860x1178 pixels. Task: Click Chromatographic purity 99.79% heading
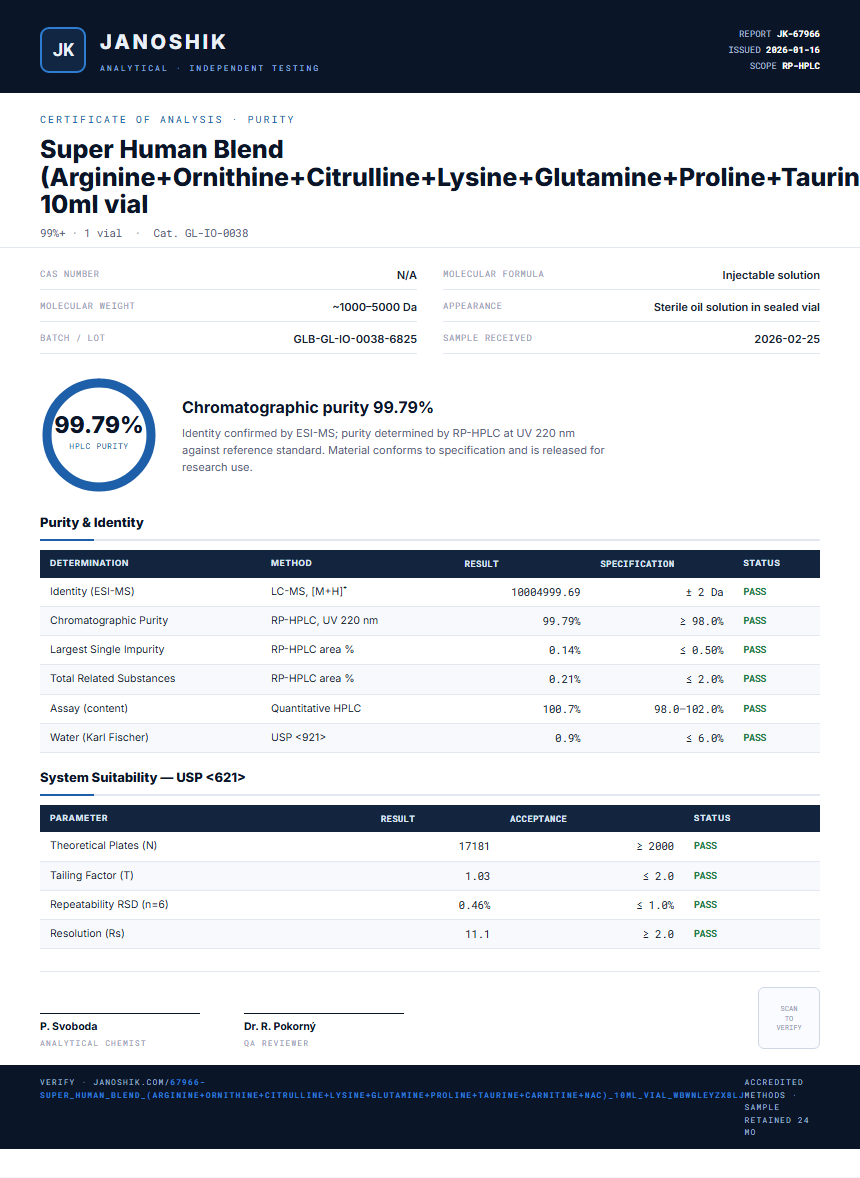coord(307,407)
